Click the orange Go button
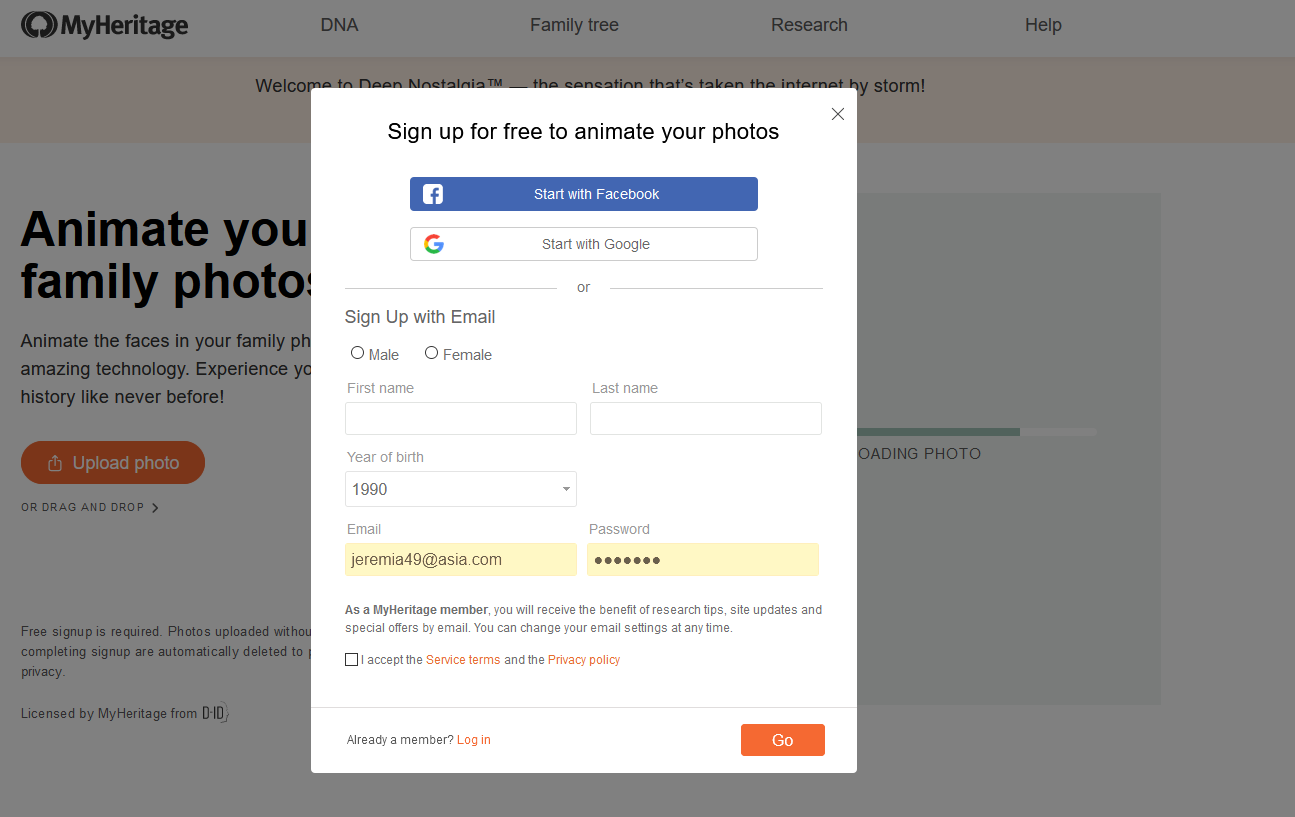 (x=783, y=740)
